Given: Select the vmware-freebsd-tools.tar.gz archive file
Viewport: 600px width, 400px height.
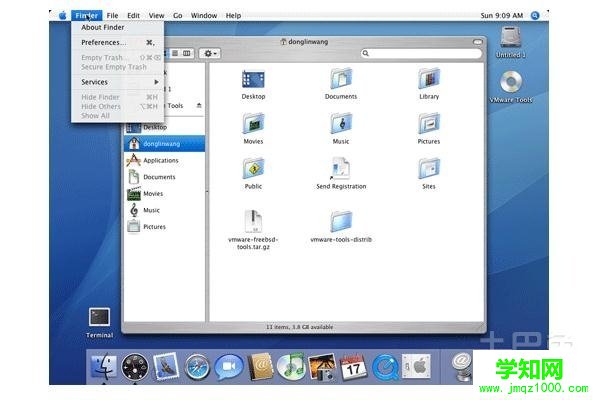Looking at the screenshot, I should pos(253,221).
